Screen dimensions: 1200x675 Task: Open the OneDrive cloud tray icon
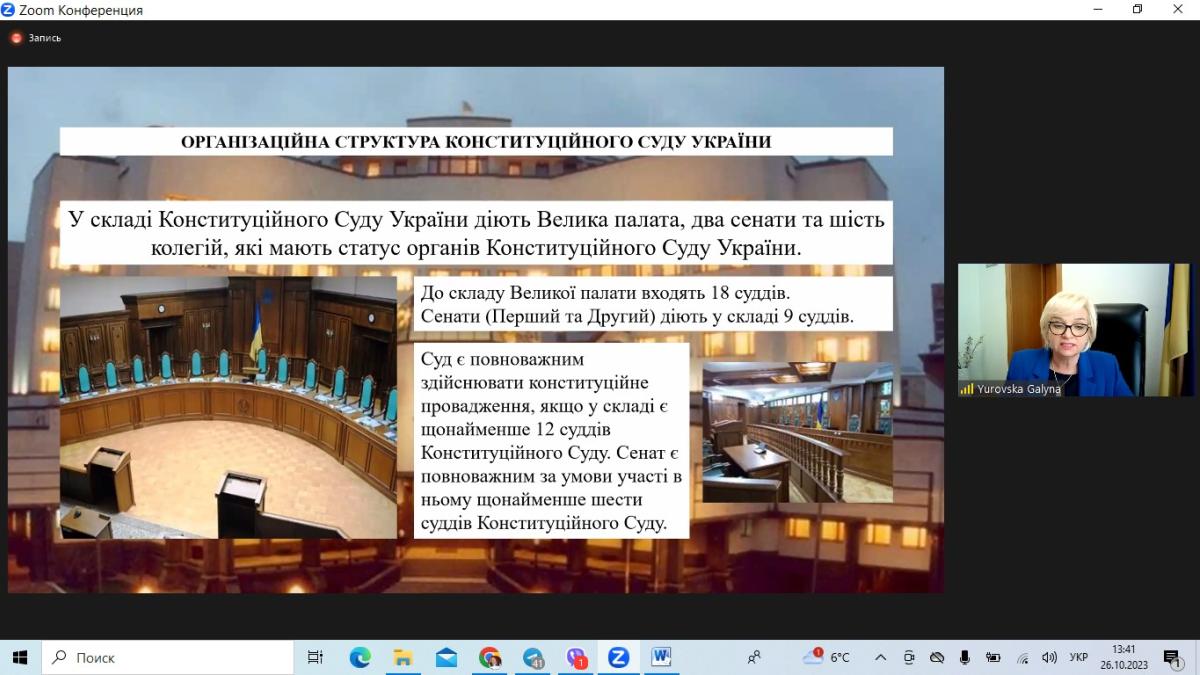pyautogui.click(x=937, y=657)
